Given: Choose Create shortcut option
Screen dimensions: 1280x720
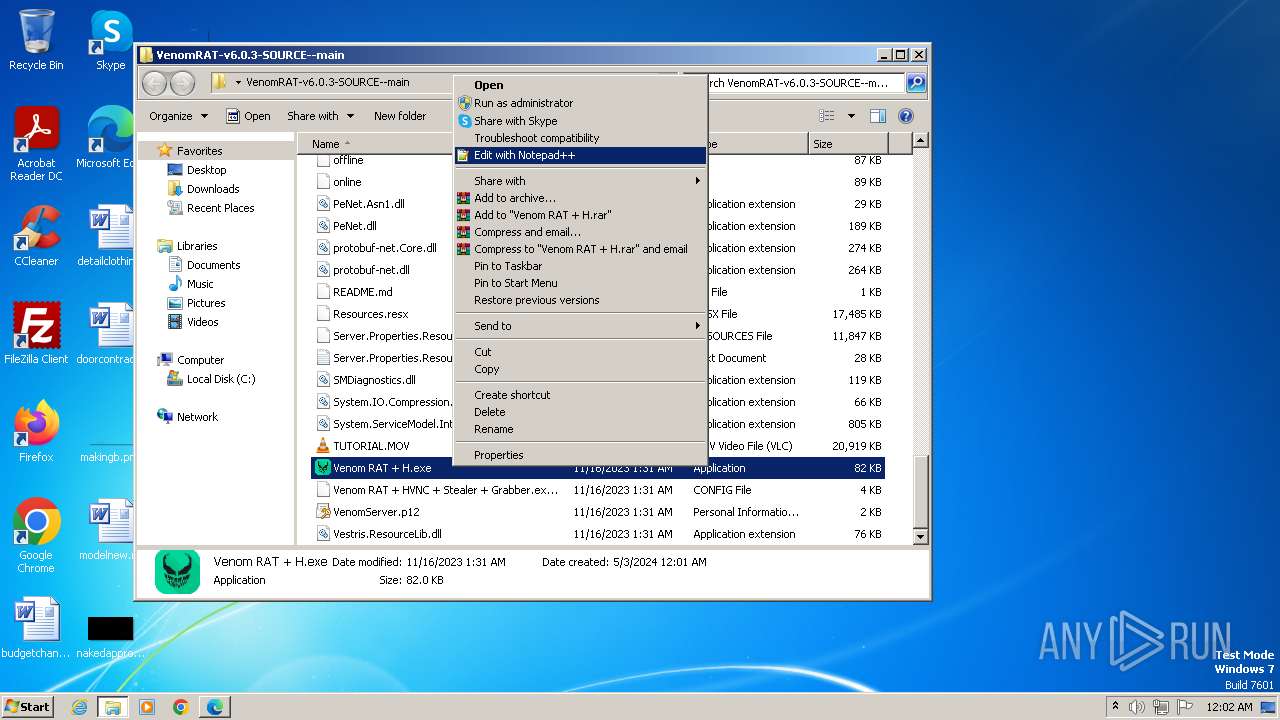Looking at the screenshot, I should coord(580,395).
